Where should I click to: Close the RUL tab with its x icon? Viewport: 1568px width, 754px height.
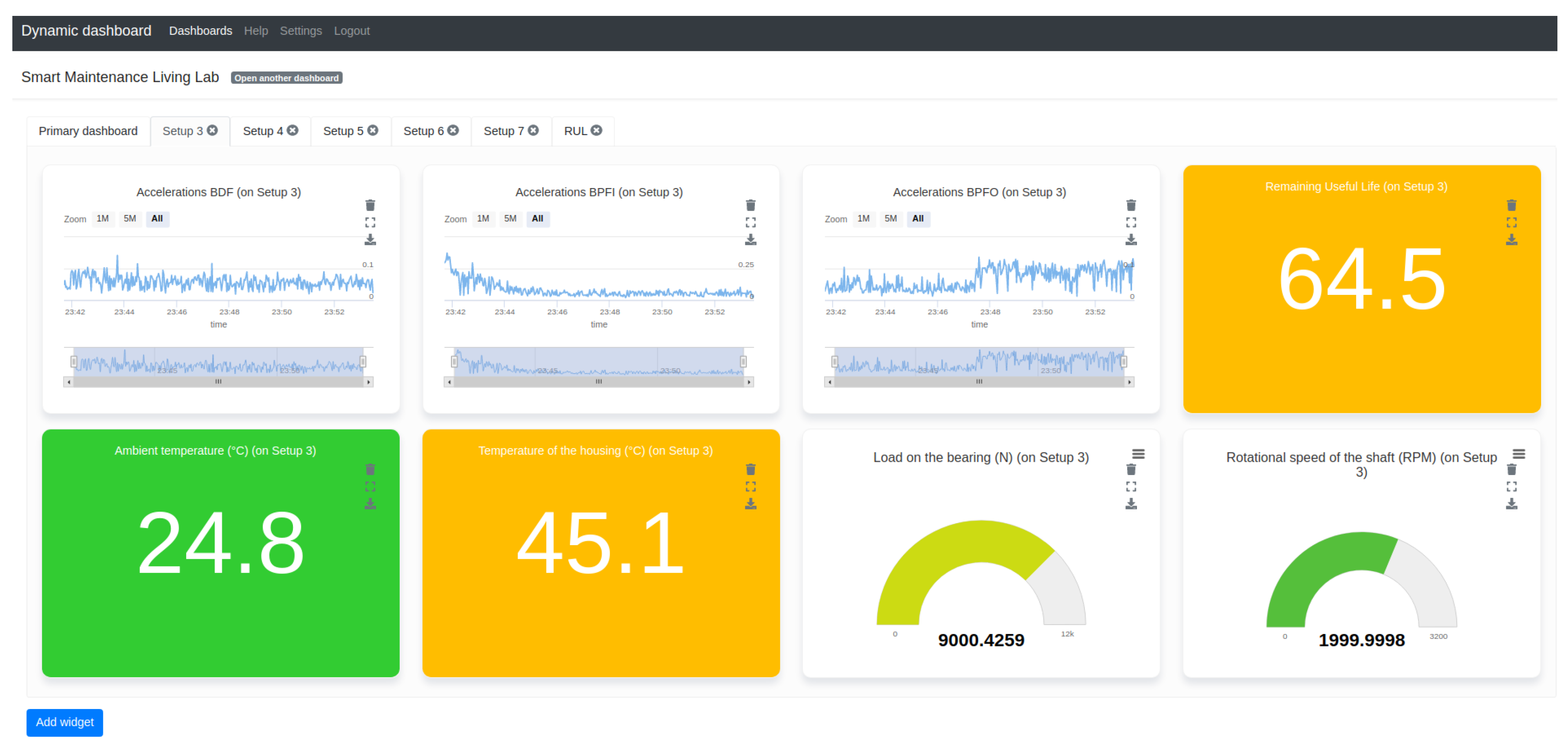(596, 130)
